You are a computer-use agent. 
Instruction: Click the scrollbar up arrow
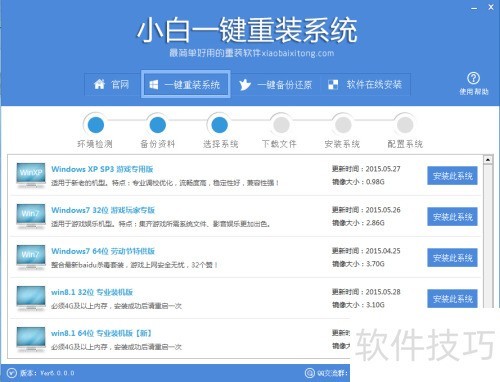coord(488,160)
